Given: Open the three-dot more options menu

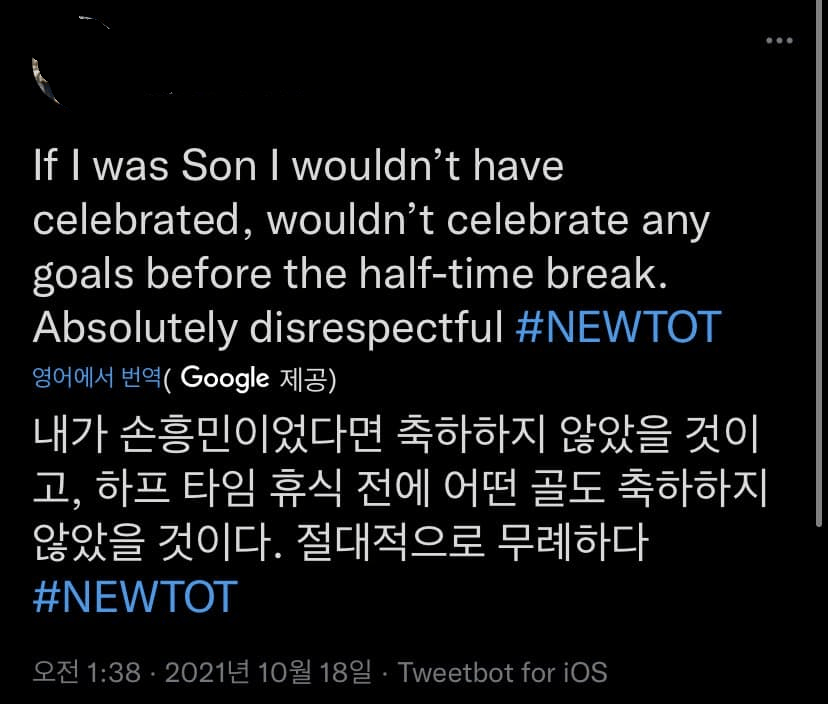Looking at the screenshot, I should 779,41.
